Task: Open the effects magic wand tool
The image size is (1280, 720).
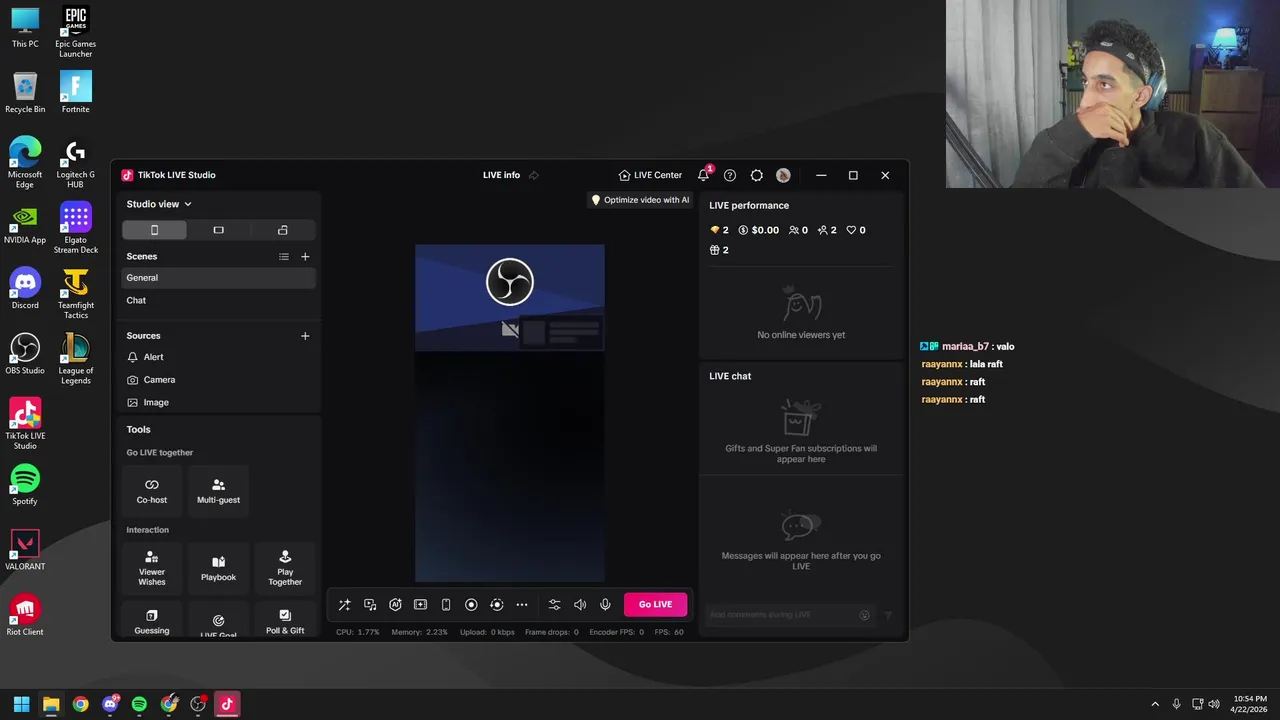Action: [x=344, y=604]
